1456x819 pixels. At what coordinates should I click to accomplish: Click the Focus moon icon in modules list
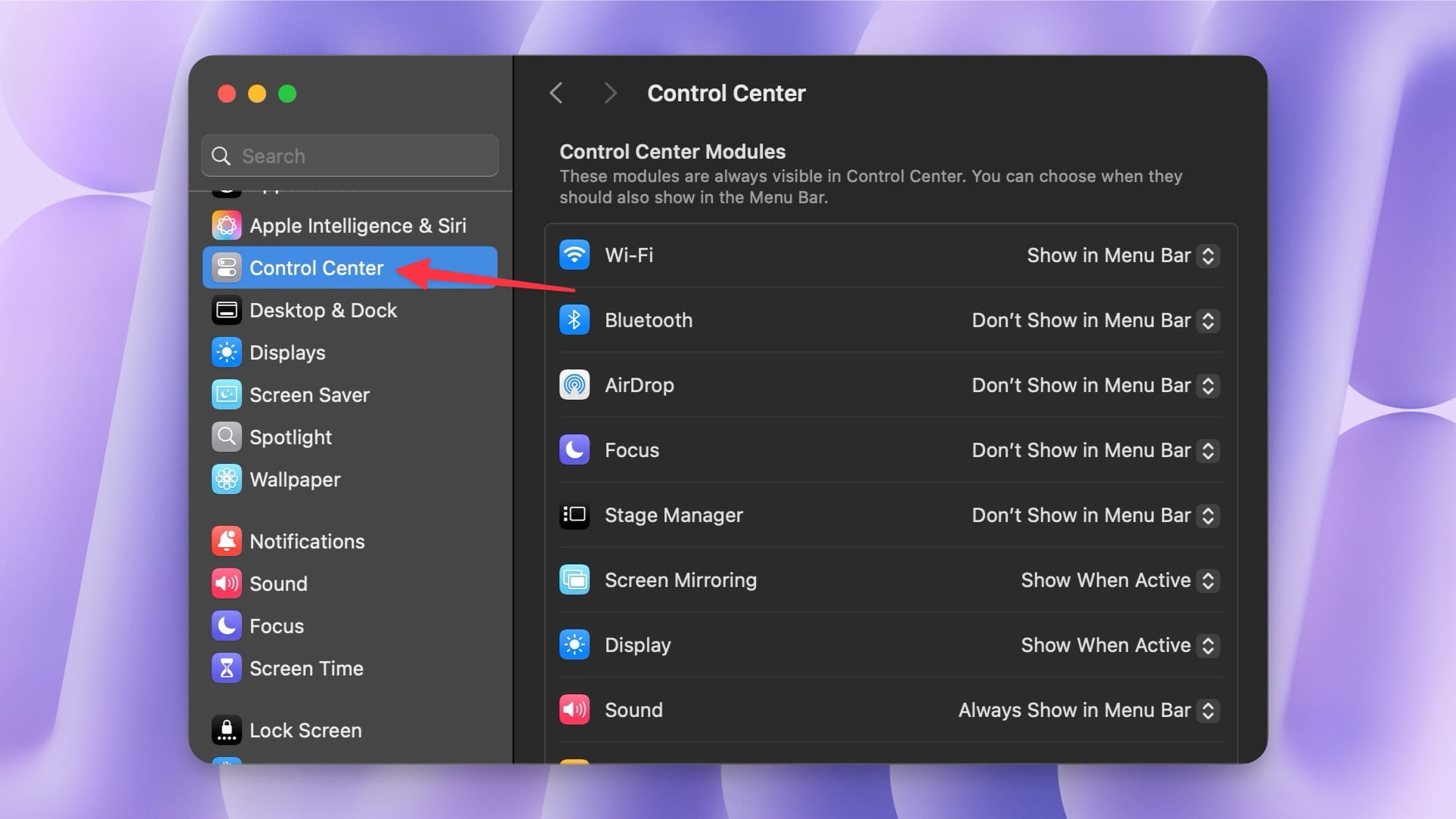click(x=575, y=450)
